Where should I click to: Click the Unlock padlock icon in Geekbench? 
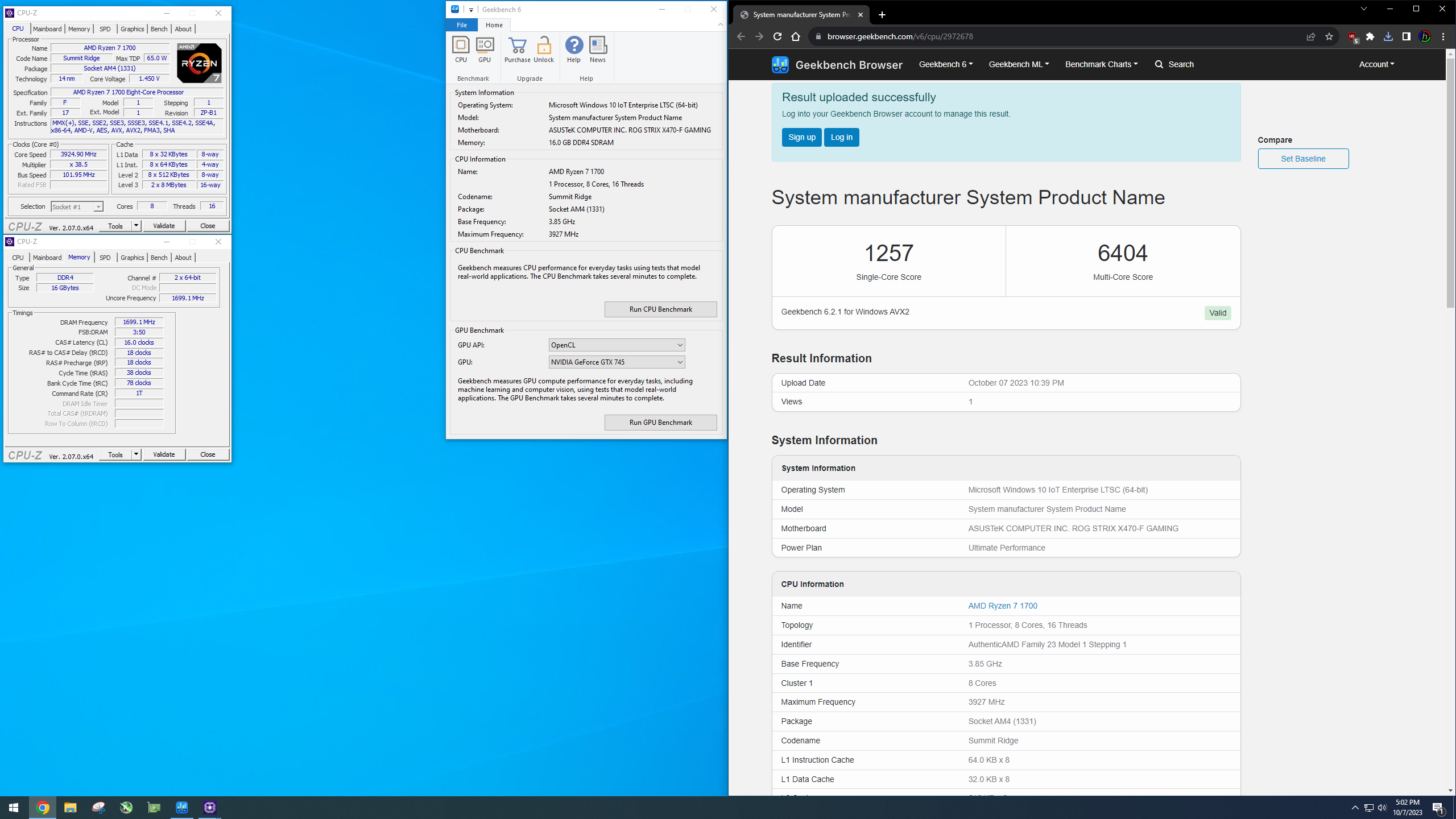pos(544,49)
